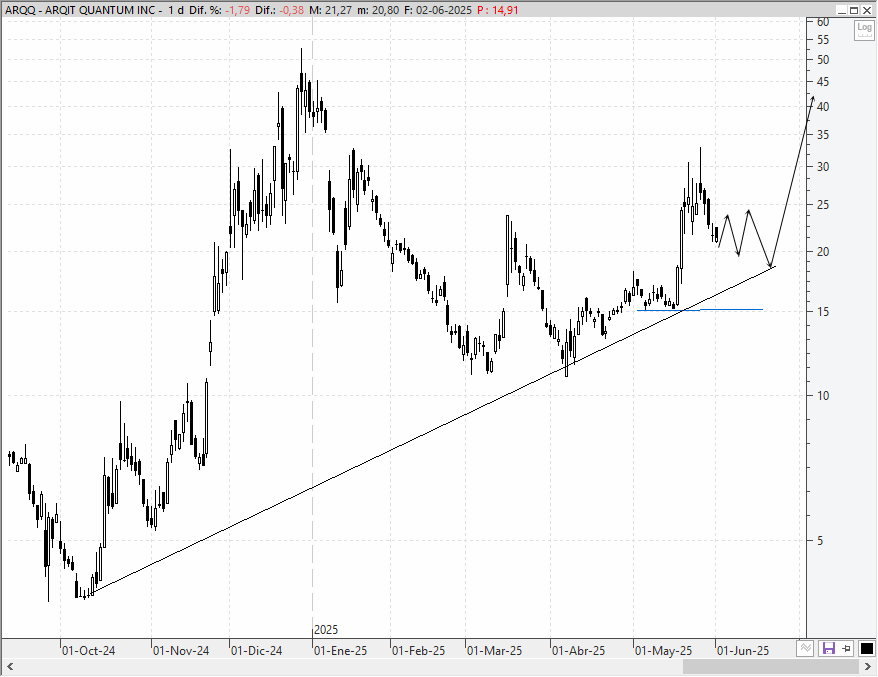Screen dimensions: 878x677
Task: Click the 5 price axis label
Action: (x=820, y=541)
